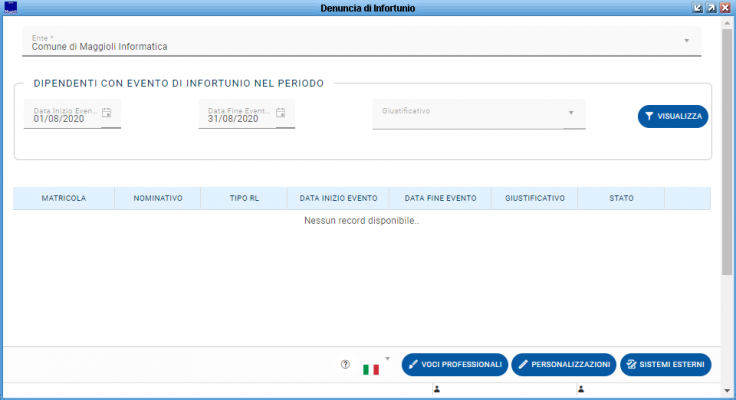This screenshot has width=736, height=400.
Task: Open calendar picker for Data Inizio Evento
Action: point(107,113)
